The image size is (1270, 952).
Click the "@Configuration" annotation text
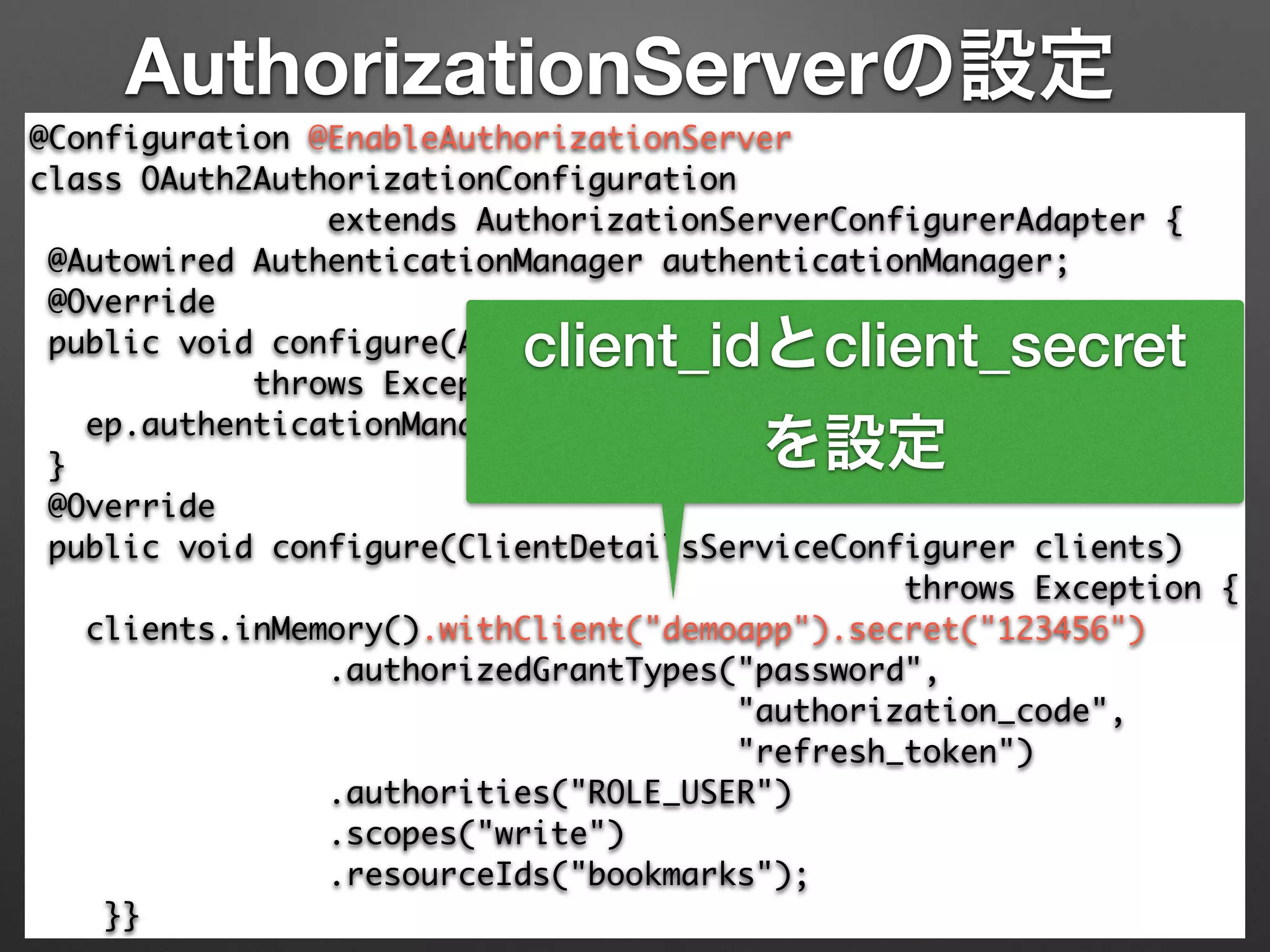pyautogui.click(x=160, y=138)
